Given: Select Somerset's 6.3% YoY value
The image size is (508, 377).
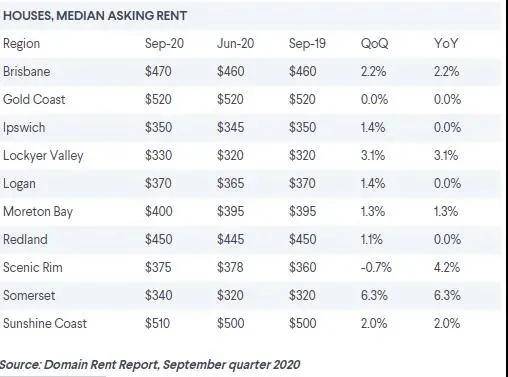Looking at the screenshot, I should [447, 295].
